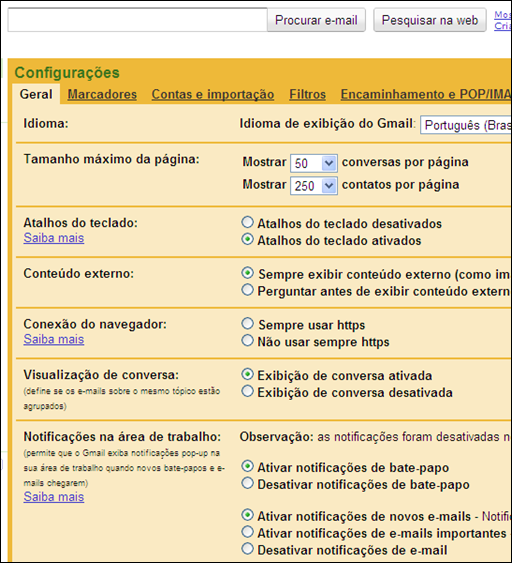Select Sempre exibir conteúdo externo
This screenshot has height=563, width=512.
tap(247, 273)
